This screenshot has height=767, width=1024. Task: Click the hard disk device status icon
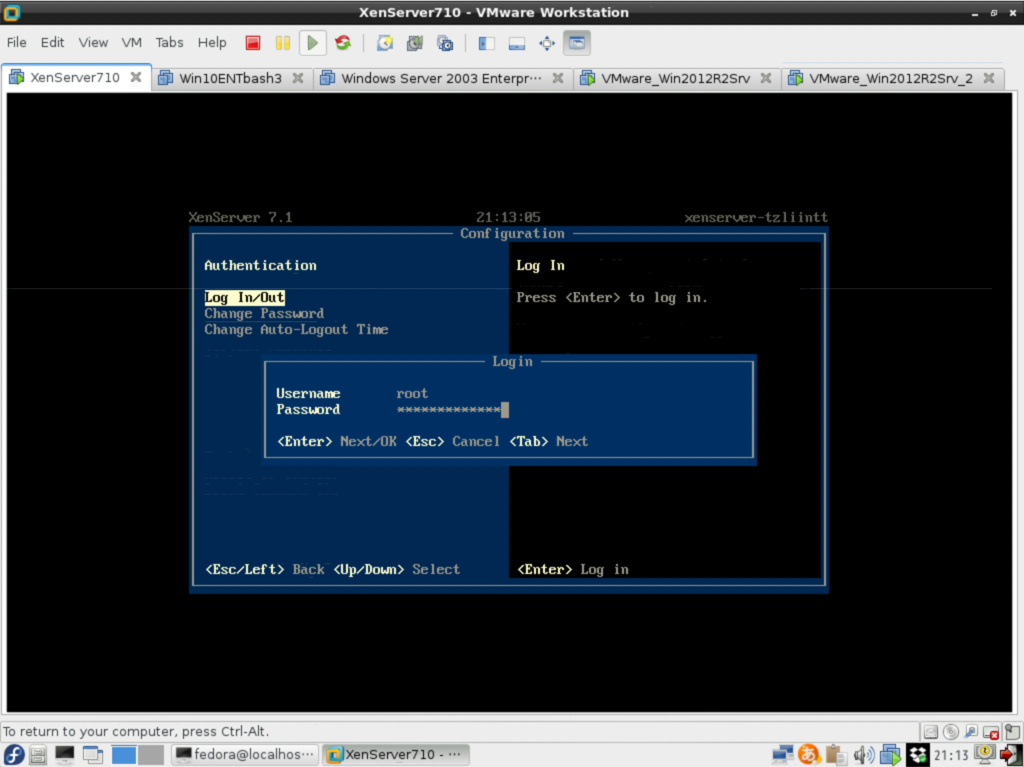(931, 732)
